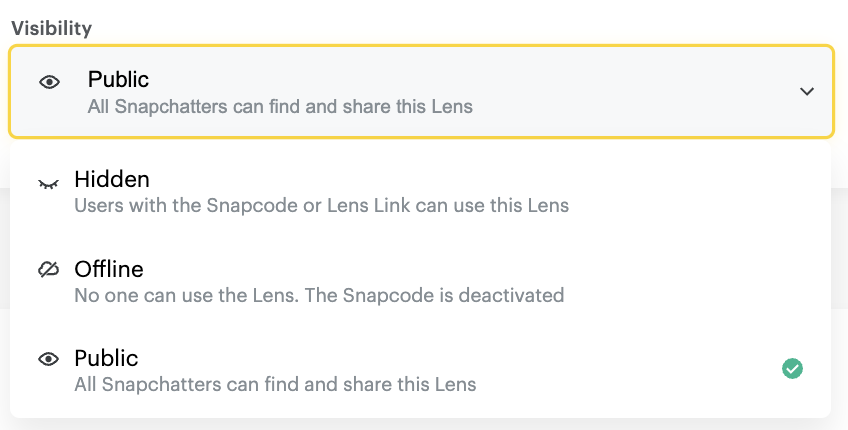Click the closed-eye icon beside Hidden
Screen dimensions: 848x430
click(49, 184)
